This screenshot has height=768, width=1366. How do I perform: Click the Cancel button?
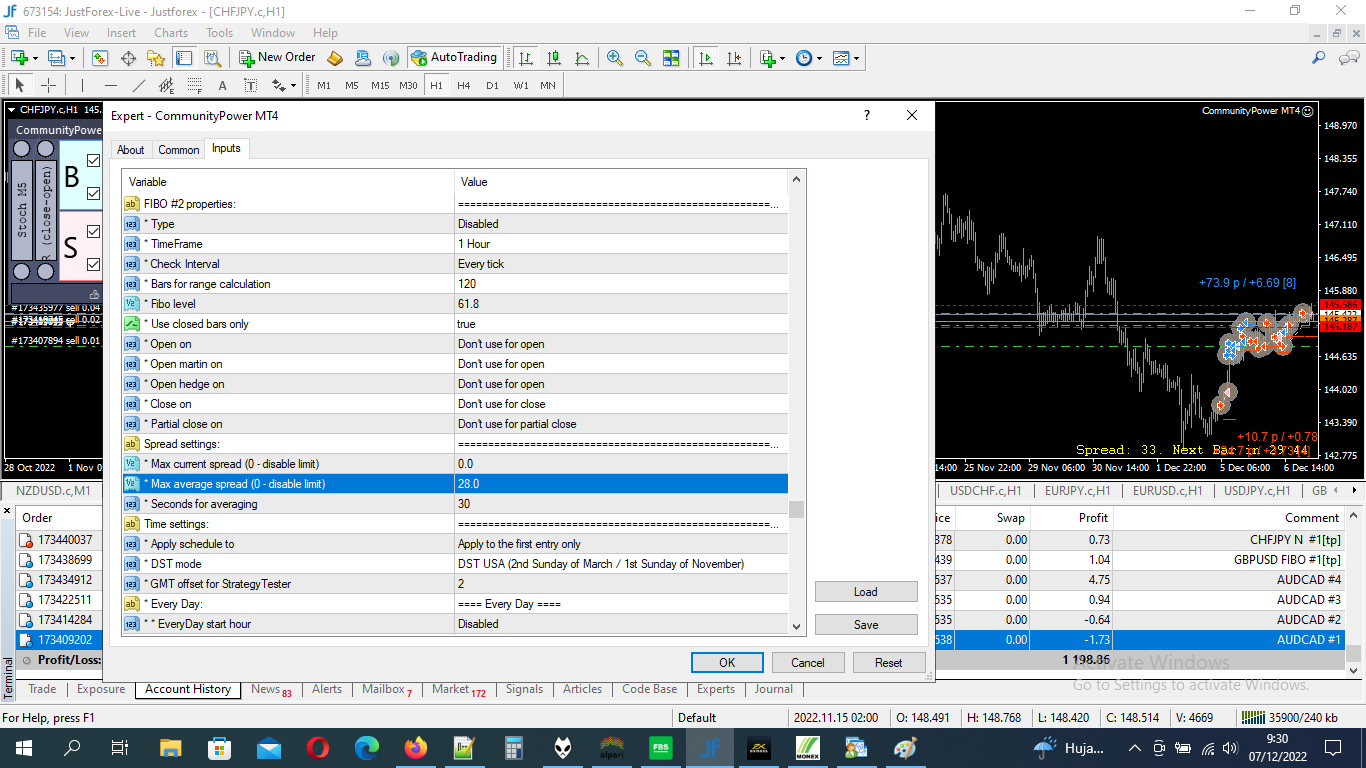click(808, 662)
